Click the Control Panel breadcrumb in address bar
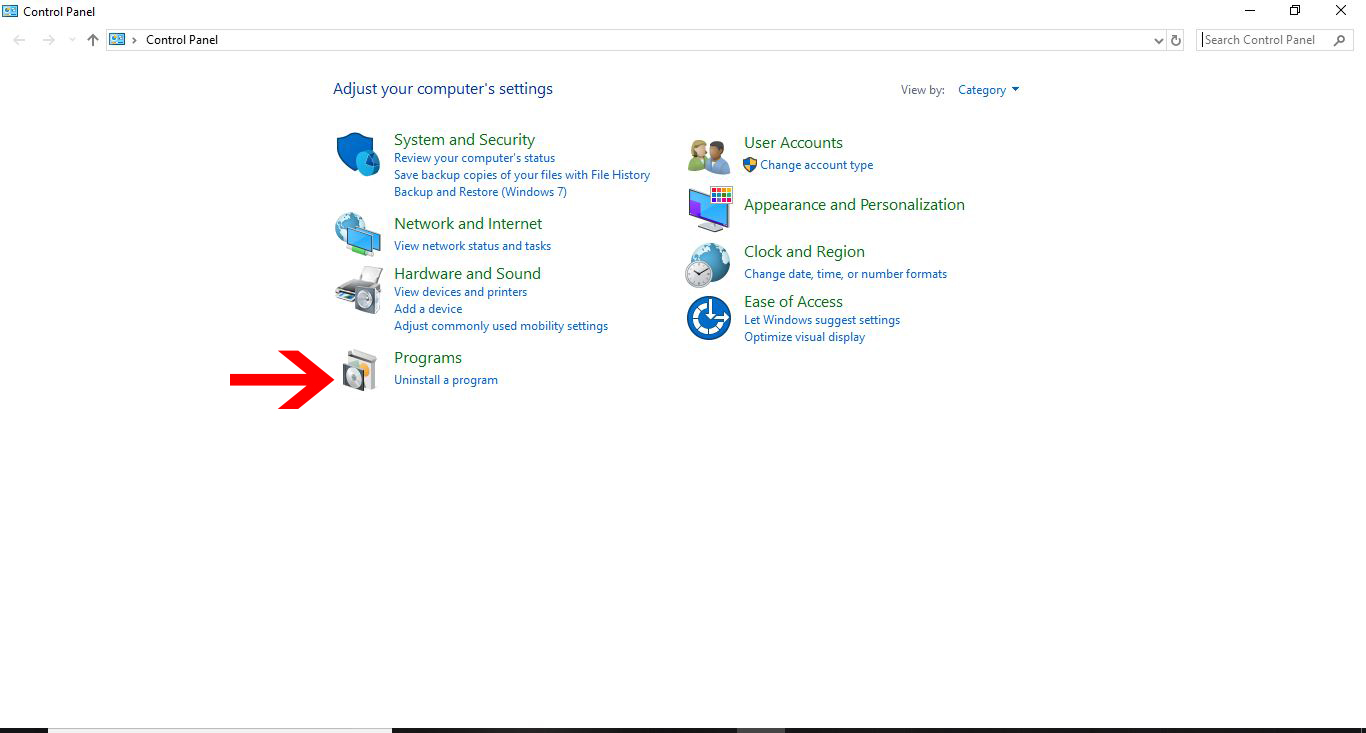Screen dimensions: 1366x733 point(182,40)
